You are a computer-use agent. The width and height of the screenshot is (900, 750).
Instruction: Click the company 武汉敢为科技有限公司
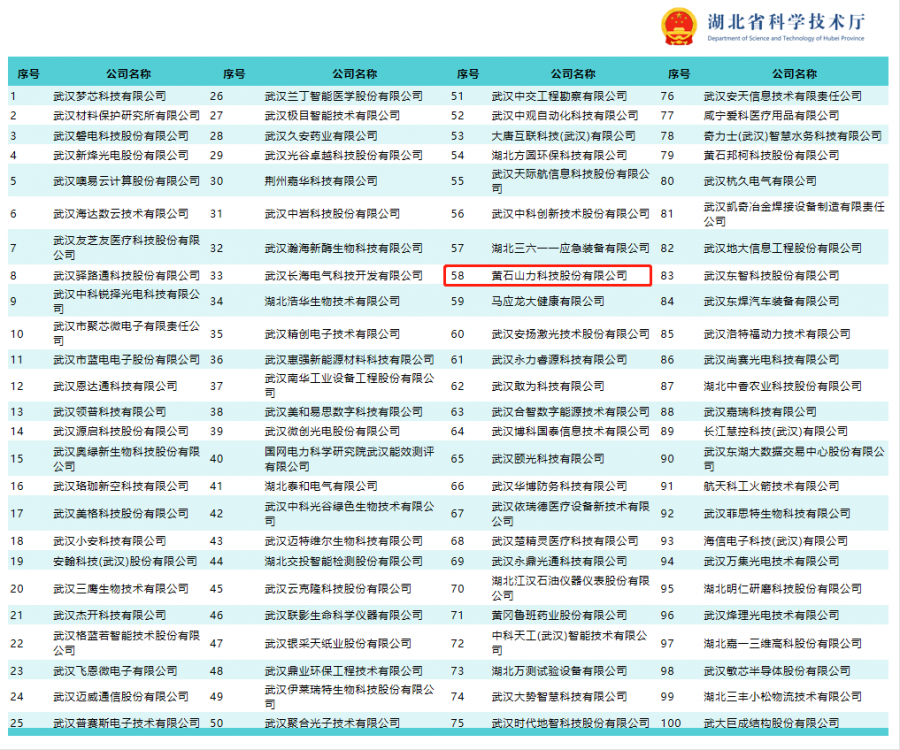pos(548,386)
